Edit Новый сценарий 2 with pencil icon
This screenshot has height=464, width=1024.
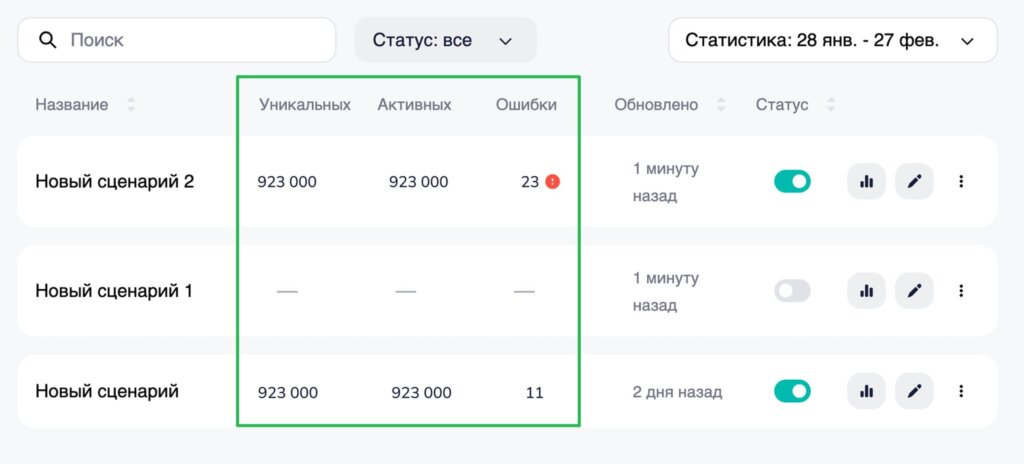click(914, 182)
